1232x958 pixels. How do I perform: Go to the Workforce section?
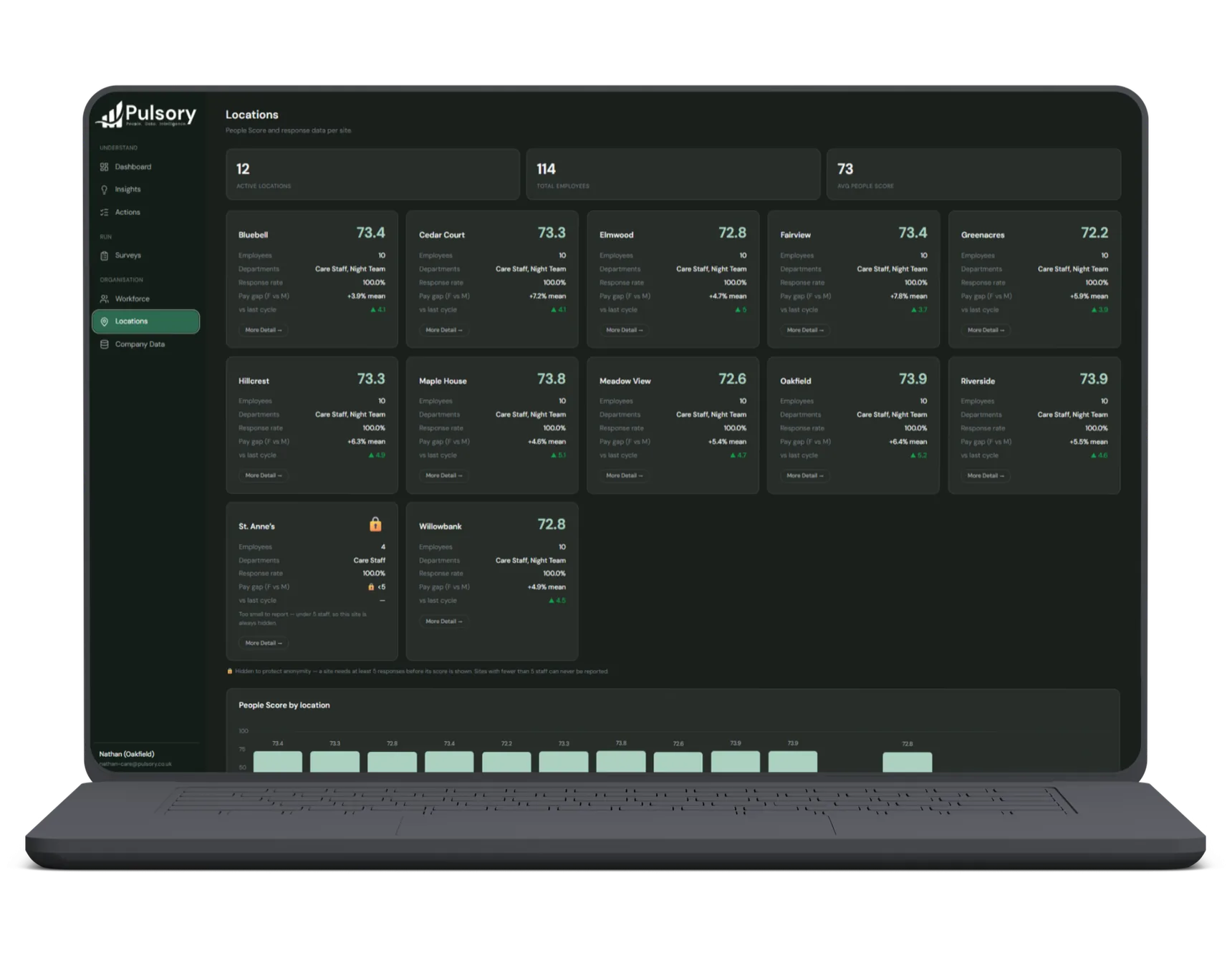[x=146, y=299]
